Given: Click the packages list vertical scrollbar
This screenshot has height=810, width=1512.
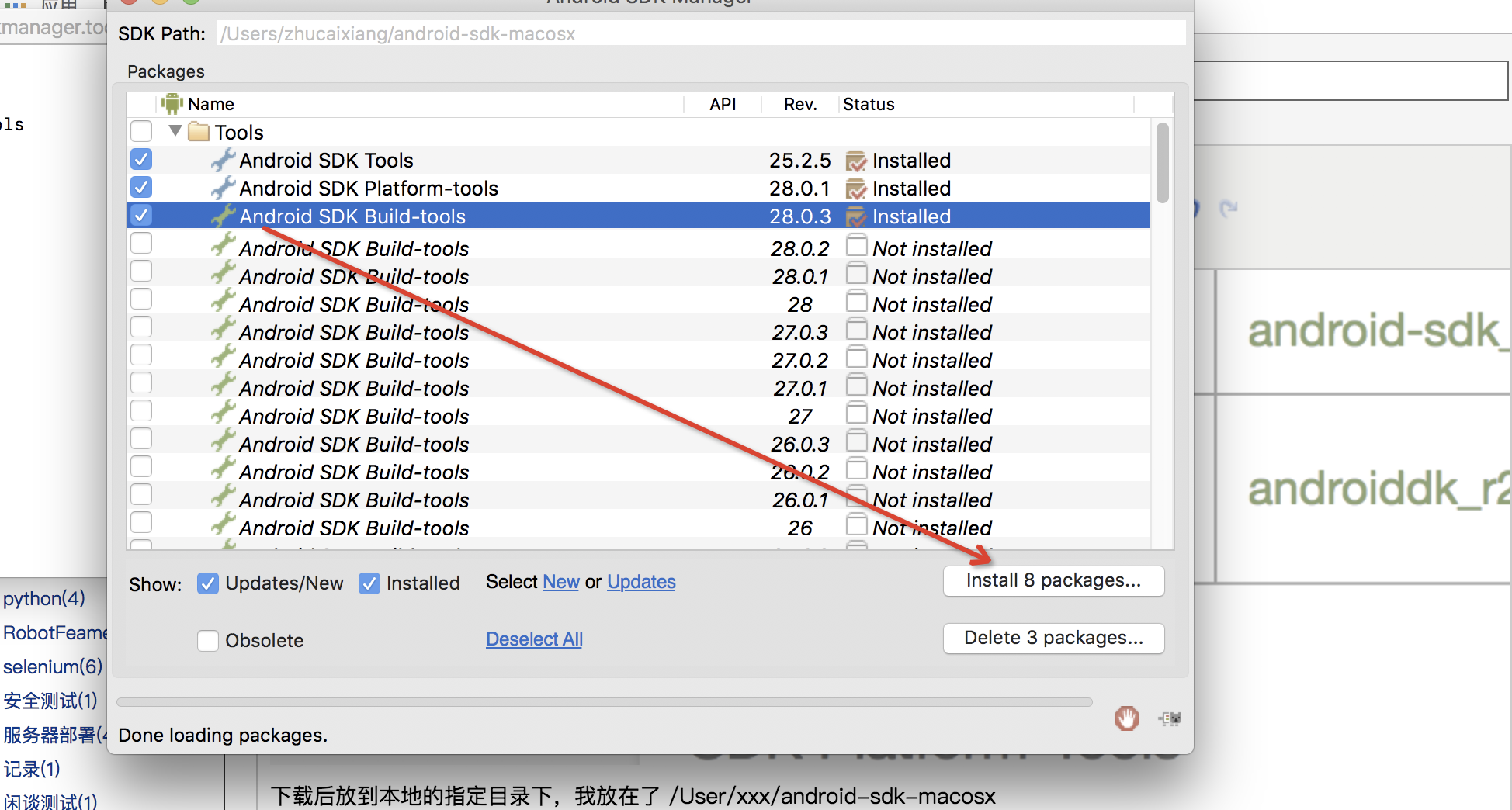Looking at the screenshot, I should [x=1162, y=163].
